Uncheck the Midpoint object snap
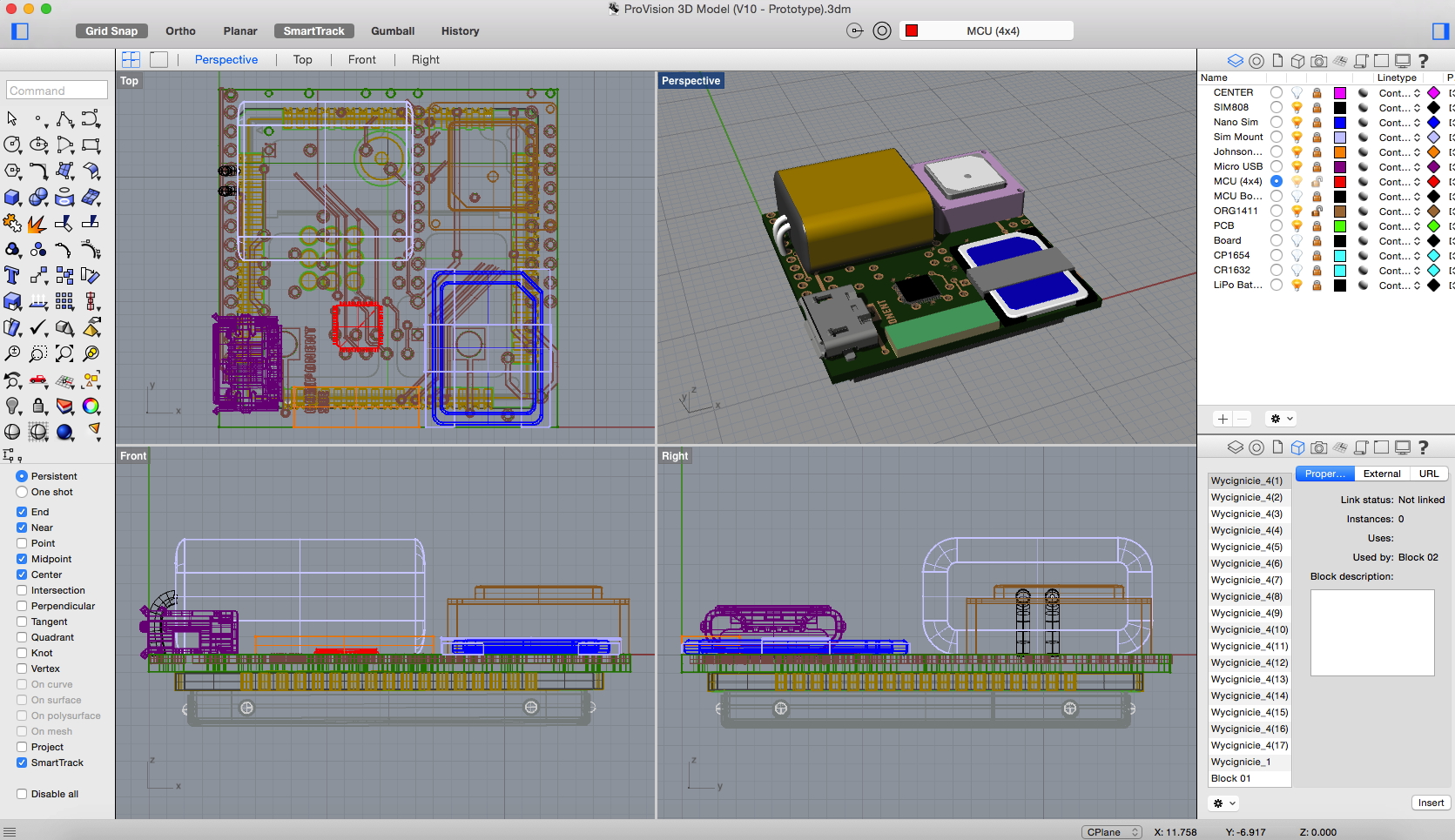The height and width of the screenshot is (840, 1455). pos(22,559)
